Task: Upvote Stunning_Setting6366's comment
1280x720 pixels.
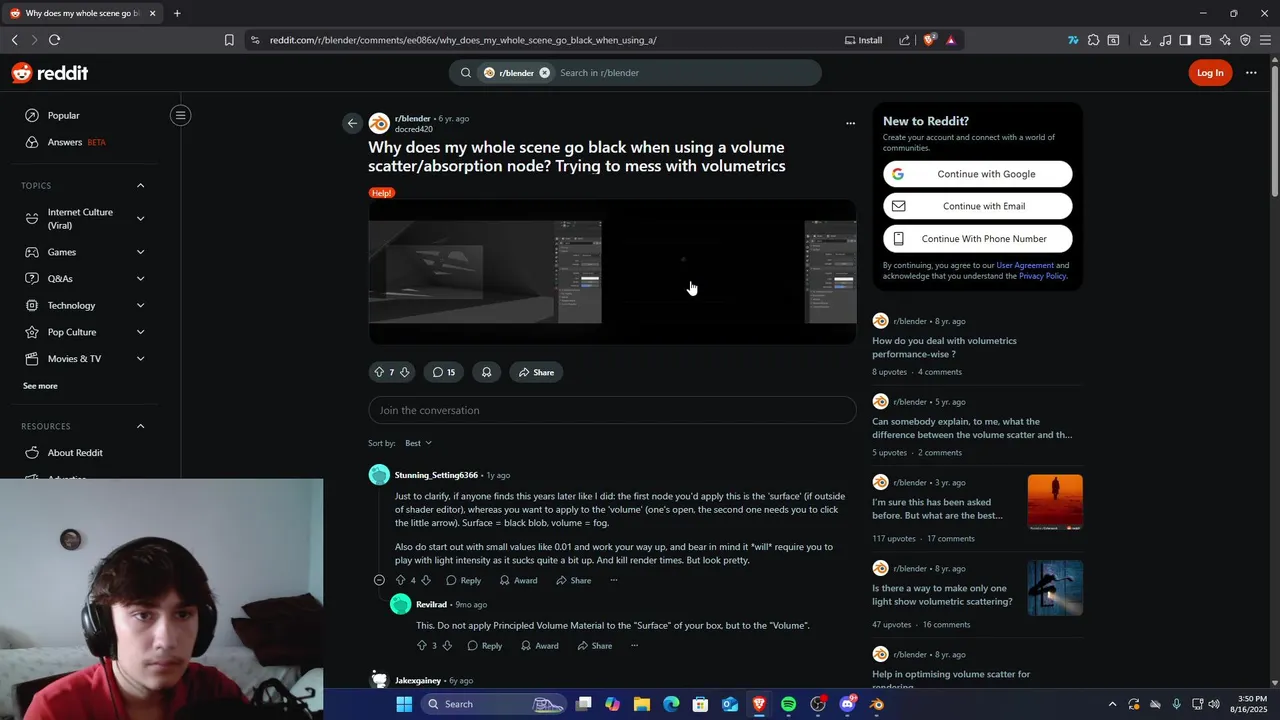Action: 401,580
